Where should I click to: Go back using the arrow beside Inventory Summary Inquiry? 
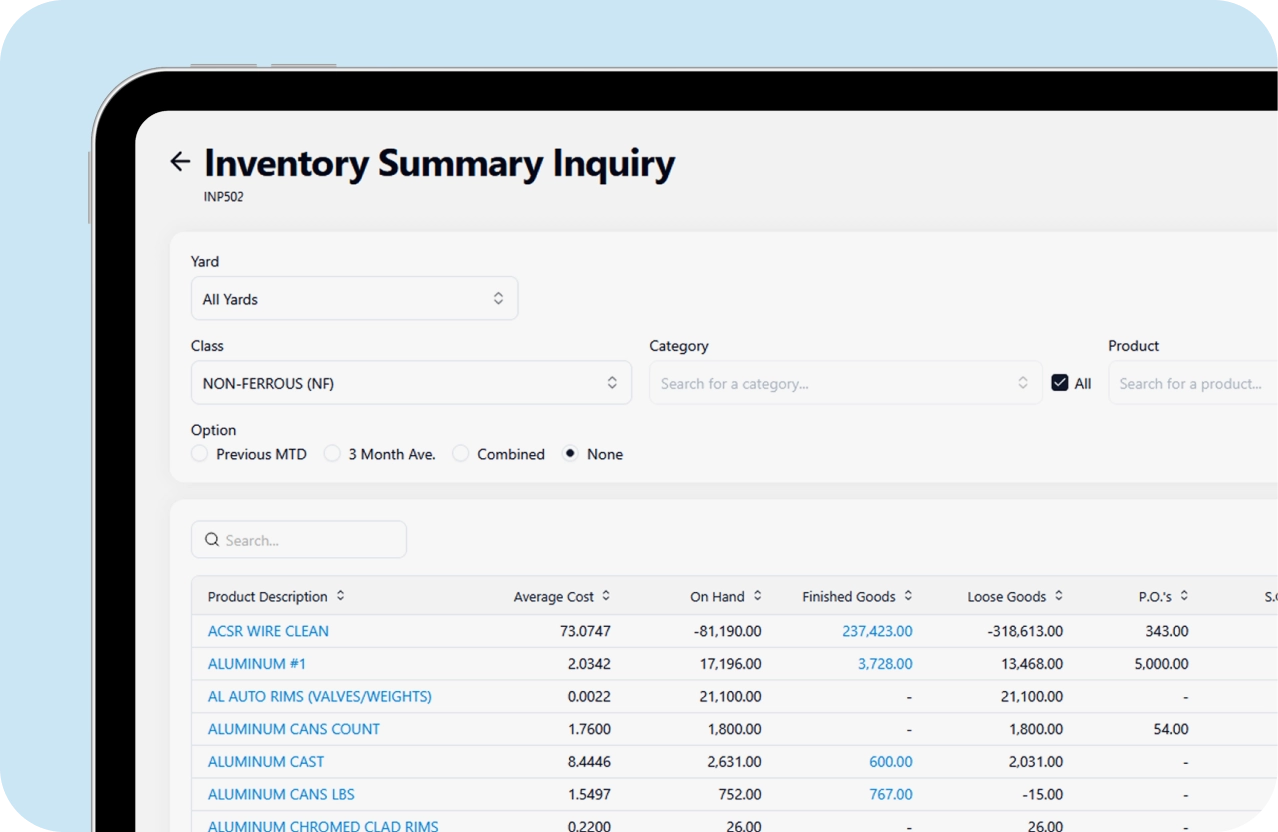click(x=180, y=161)
